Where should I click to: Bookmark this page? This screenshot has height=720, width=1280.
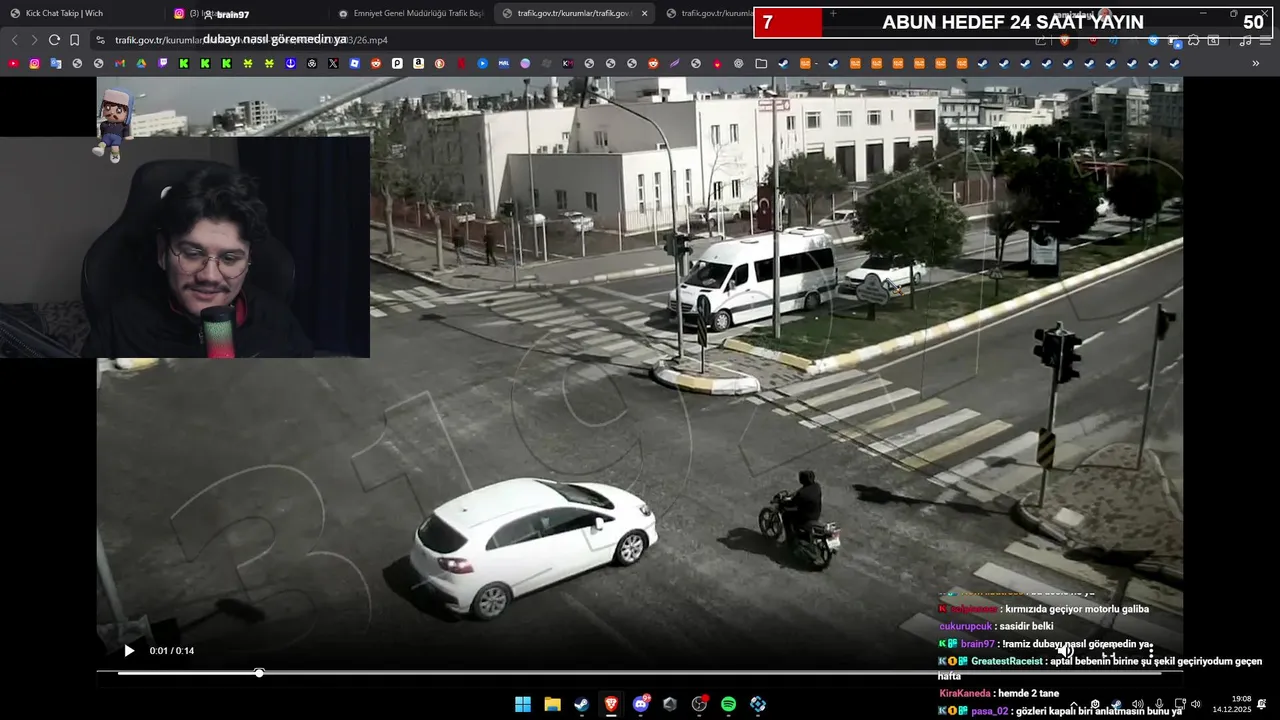click(75, 40)
